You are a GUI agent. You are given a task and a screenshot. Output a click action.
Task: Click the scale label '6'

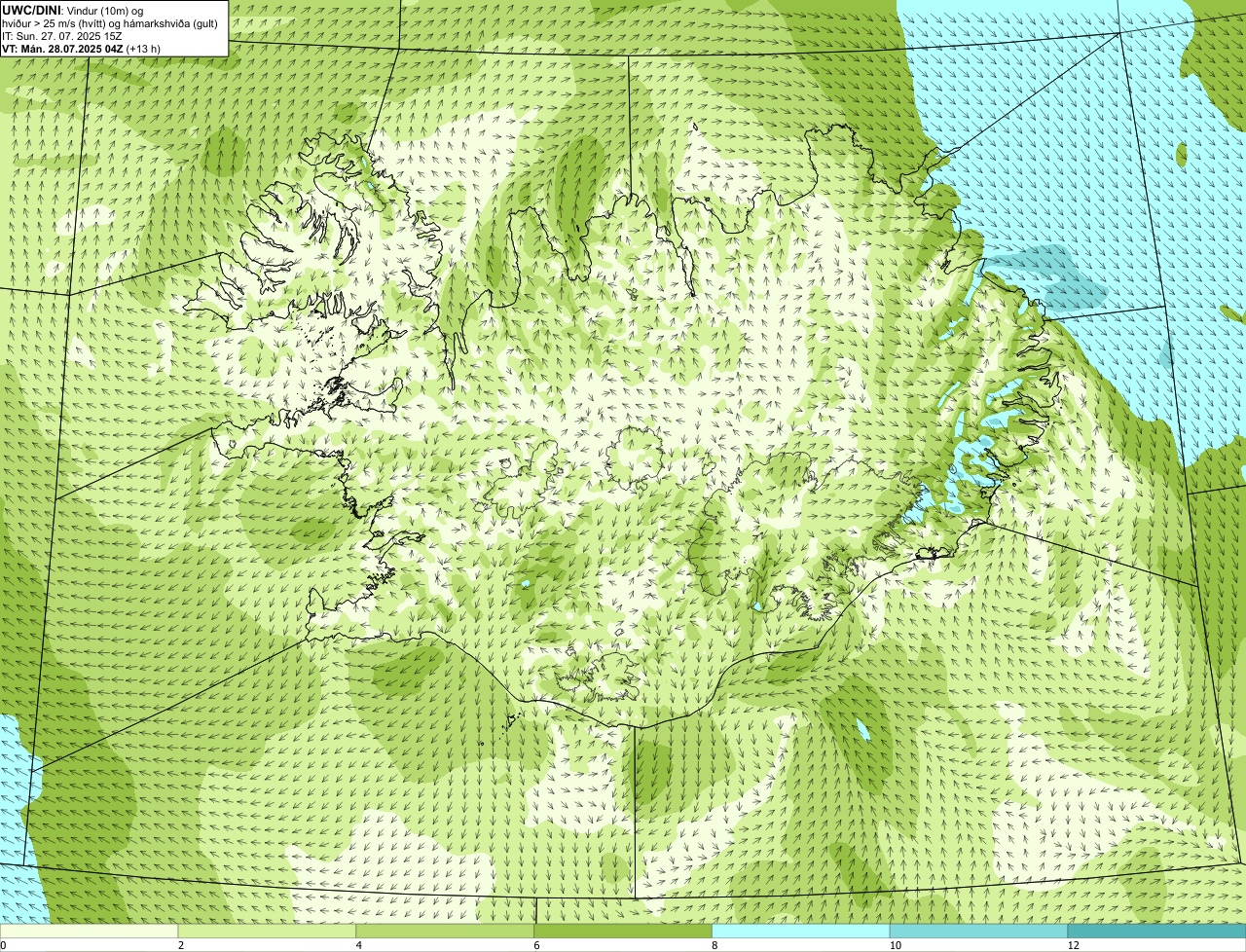(x=536, y=945)
